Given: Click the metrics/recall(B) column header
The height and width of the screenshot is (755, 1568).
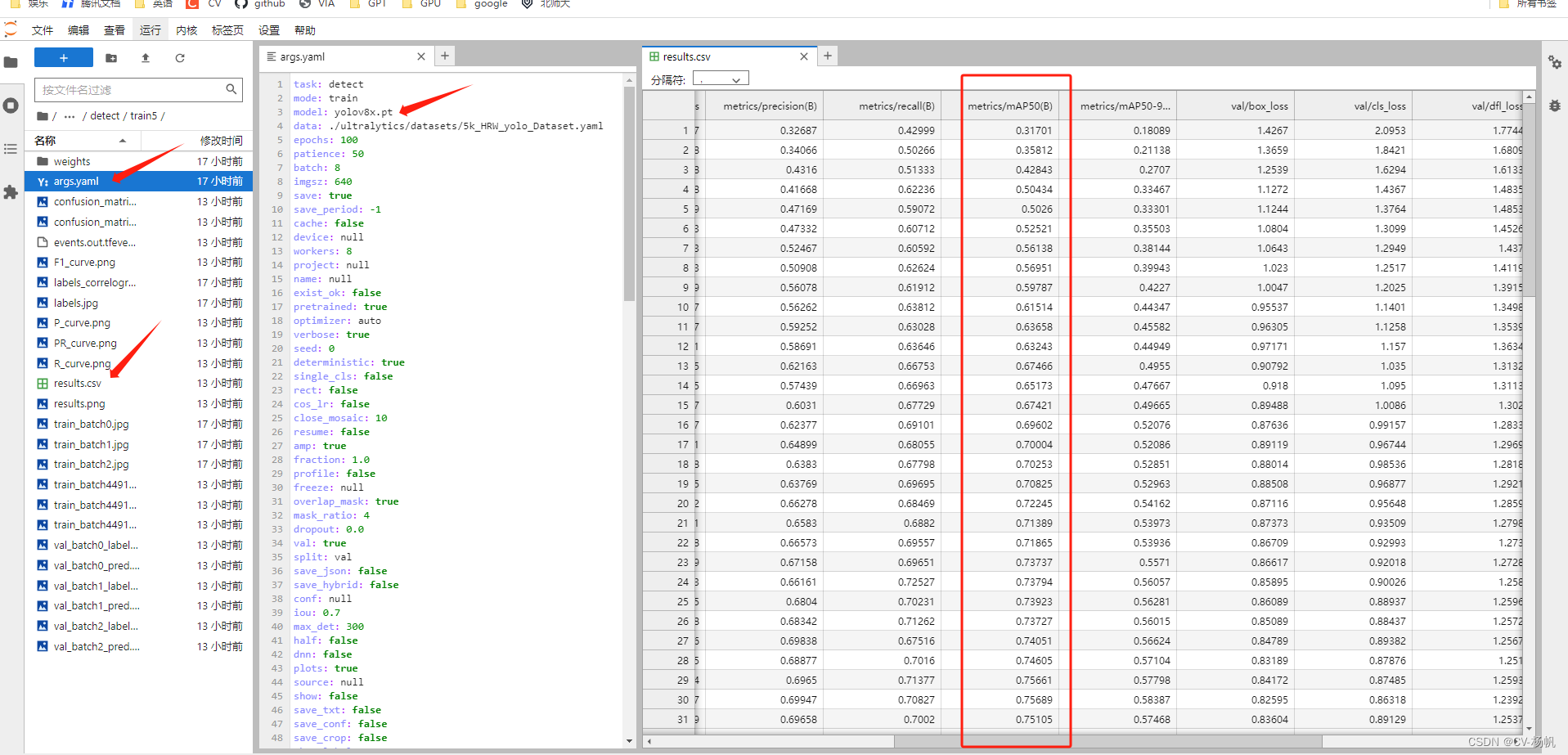Looking at the screenshot, I should (x=882, y=106).
